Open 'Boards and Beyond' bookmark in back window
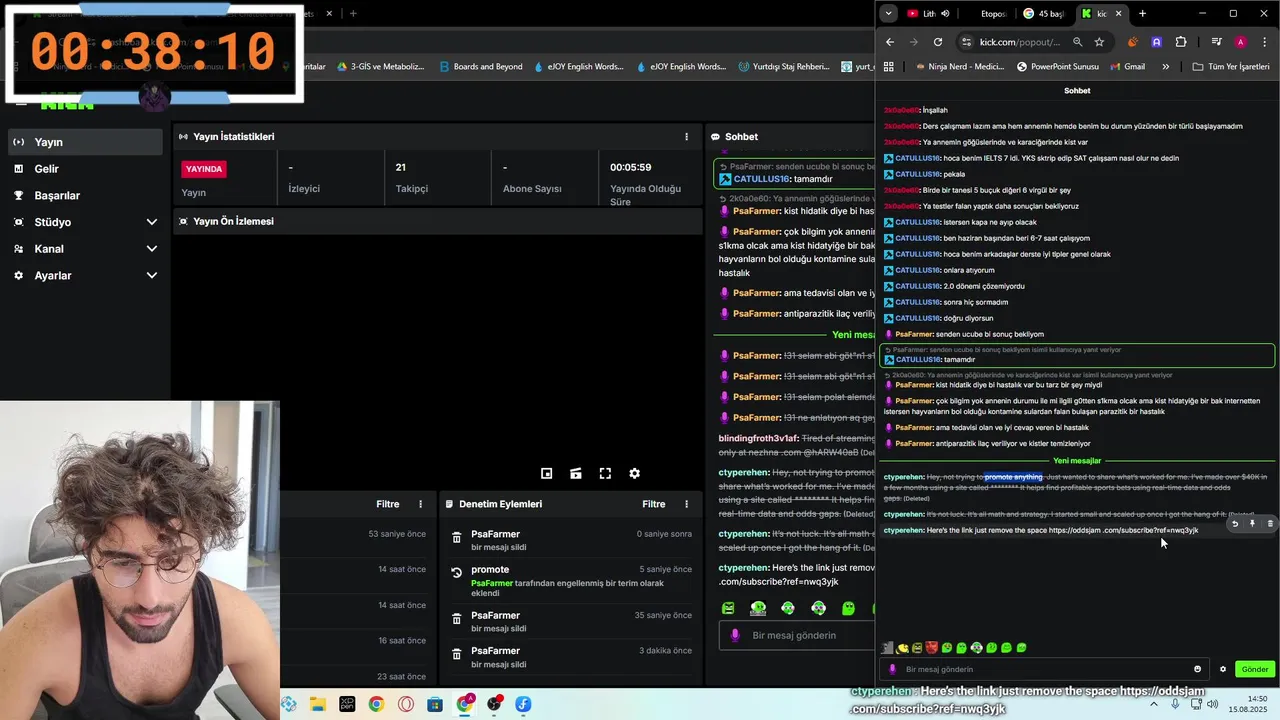 (x=482, y=67)
